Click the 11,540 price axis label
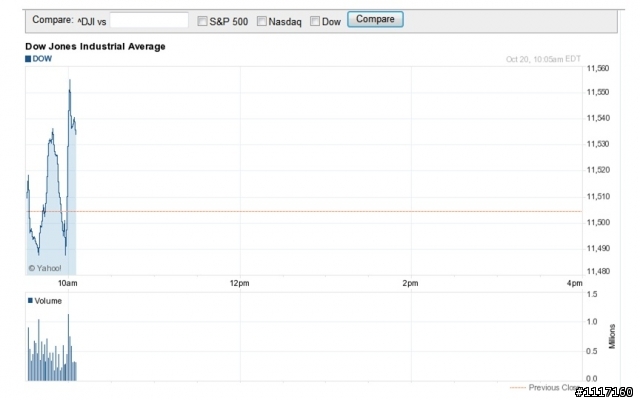This screenshot has width=640, height=400. 598,118
